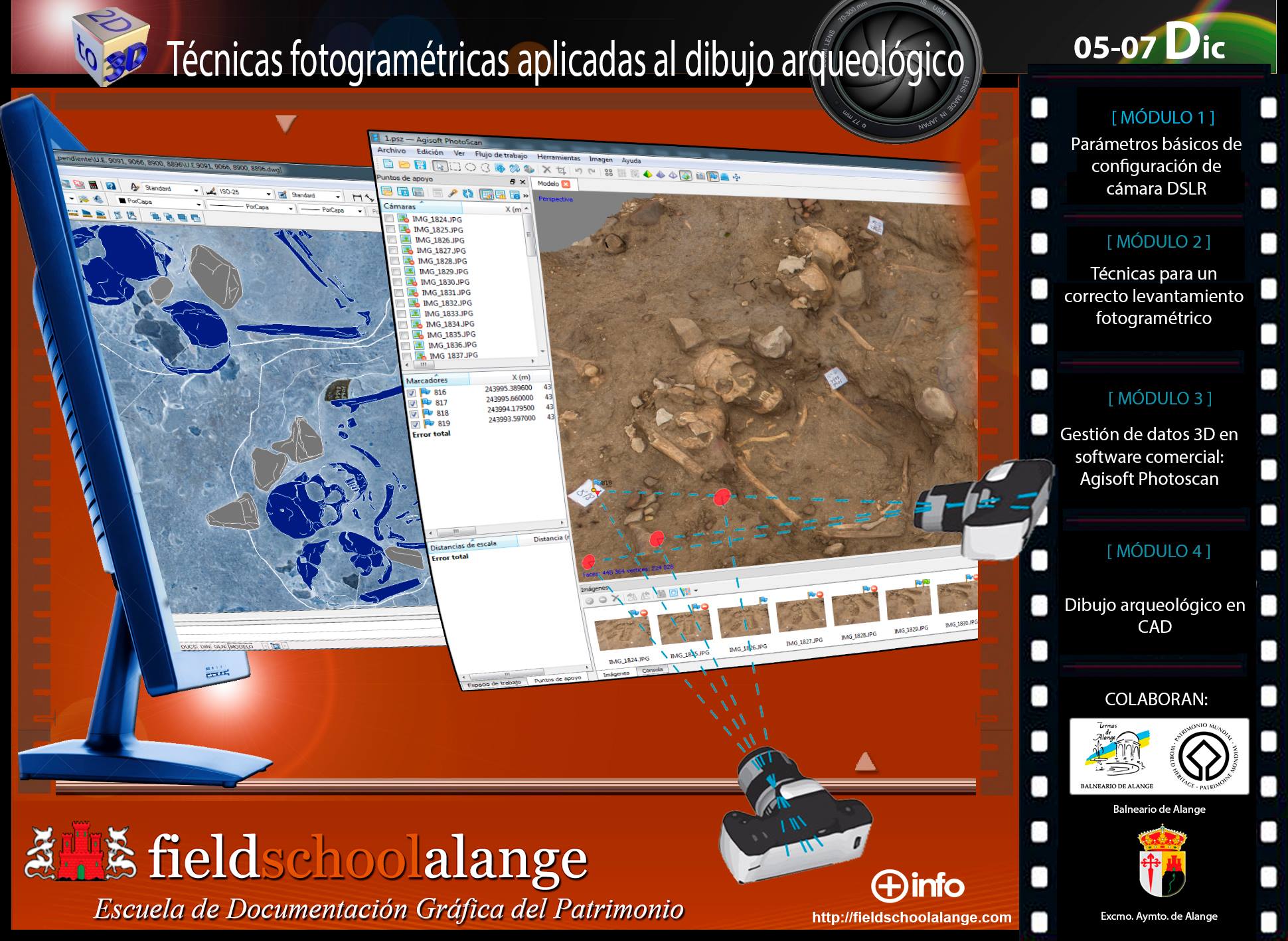The width and height of the screenshot is (1288, 941).
Task: Check the IMG_1824.JPG camera checkbox
Action: [x=389, y=218]
